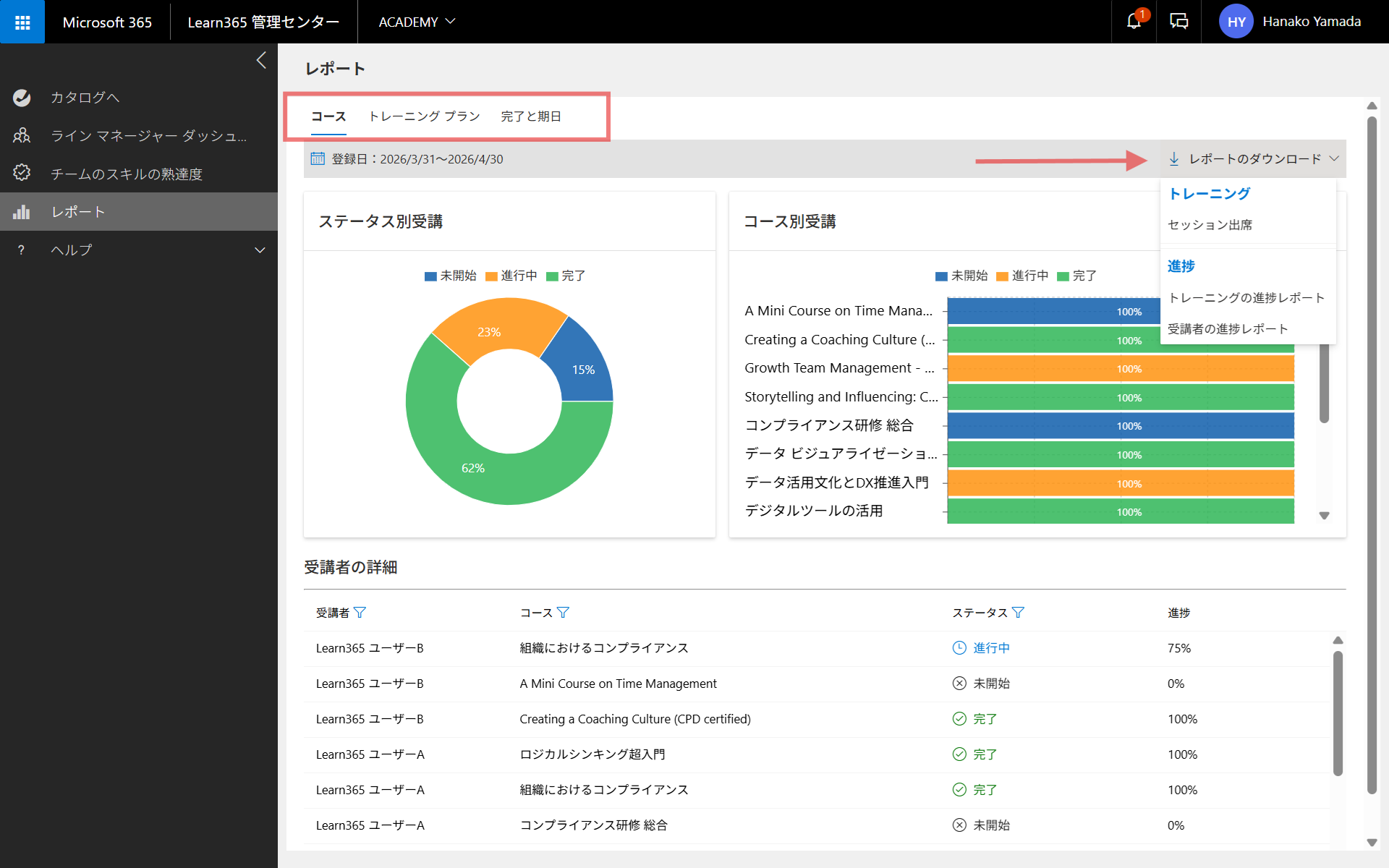Click bar for Growth Team Management

[x=1121, y=369]
